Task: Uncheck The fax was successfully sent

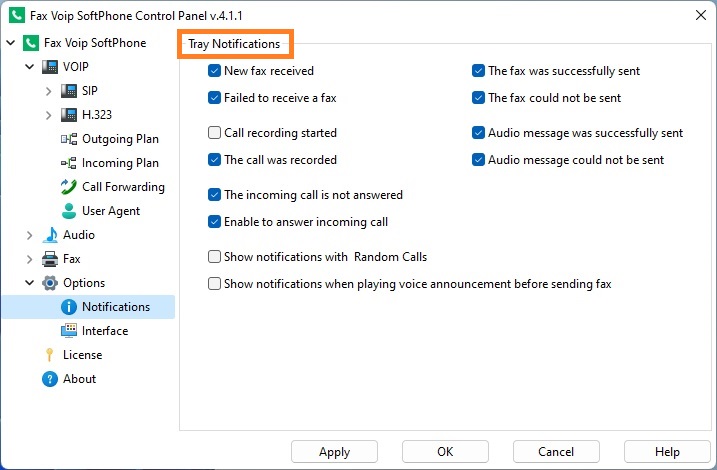Action: pos(478,71)
